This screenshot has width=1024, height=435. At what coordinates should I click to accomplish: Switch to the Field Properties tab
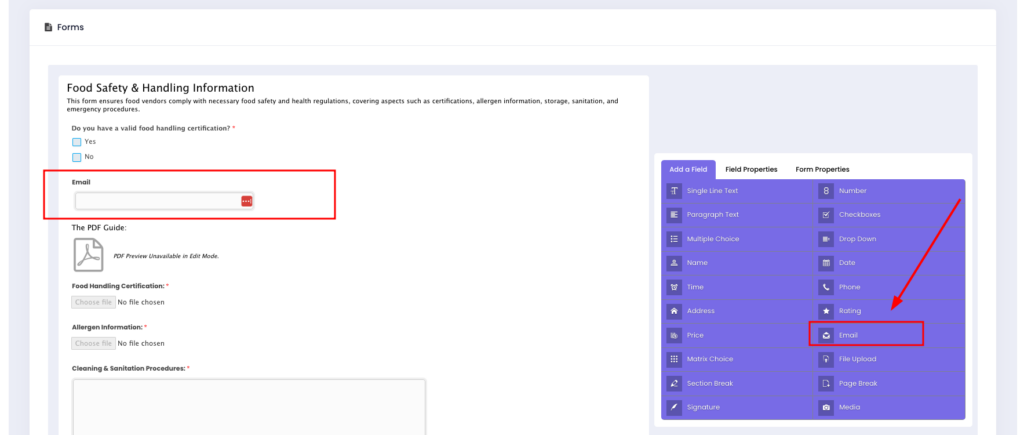point(751,170)
